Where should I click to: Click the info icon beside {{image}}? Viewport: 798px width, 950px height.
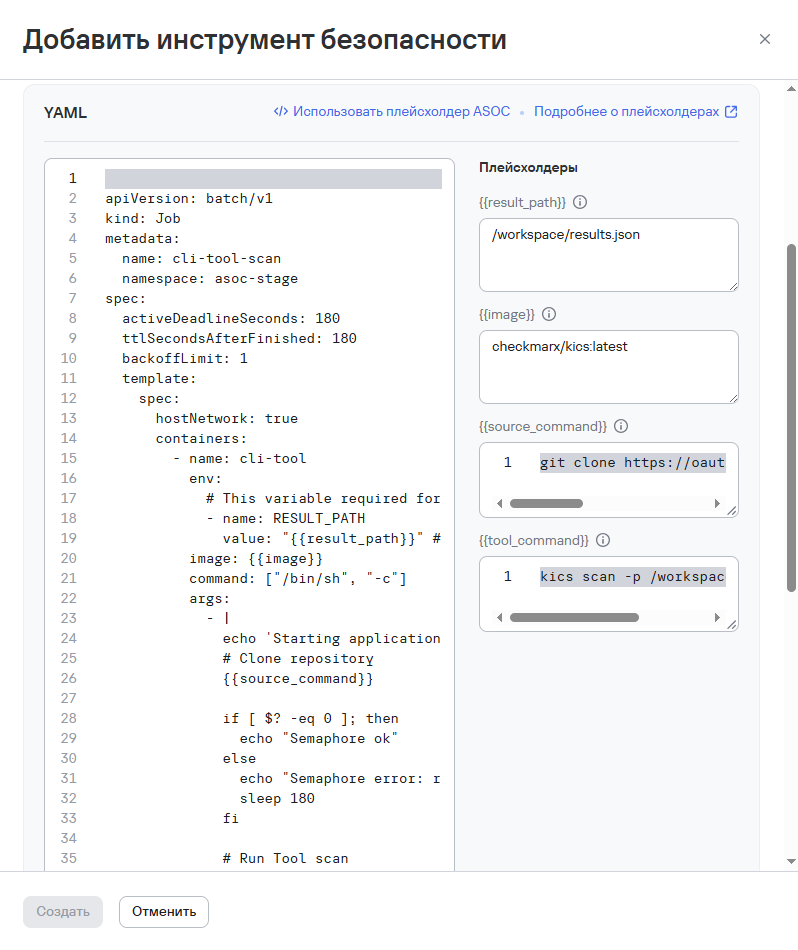pos(547,314)
